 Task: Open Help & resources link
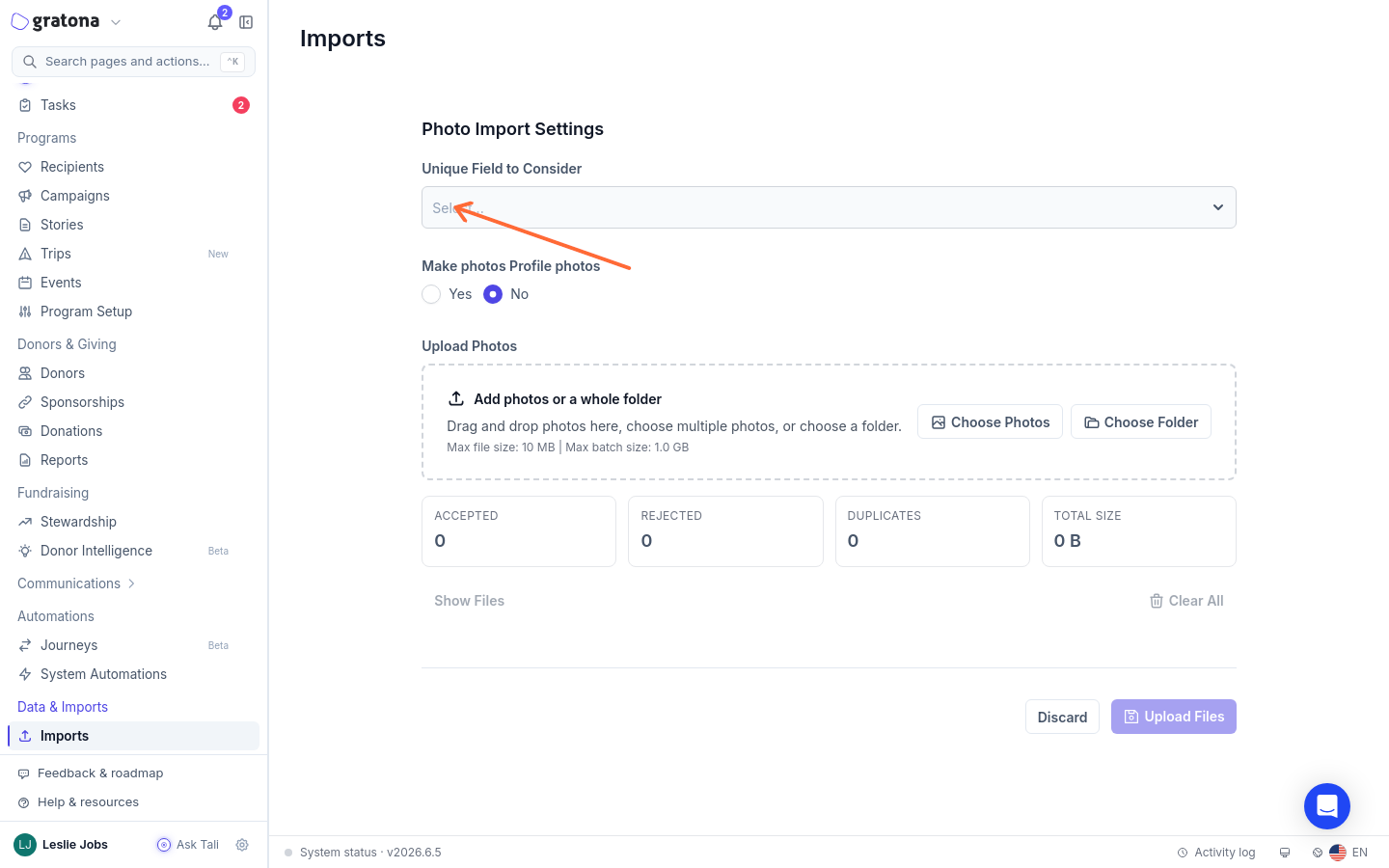click(x=78, y=802)
